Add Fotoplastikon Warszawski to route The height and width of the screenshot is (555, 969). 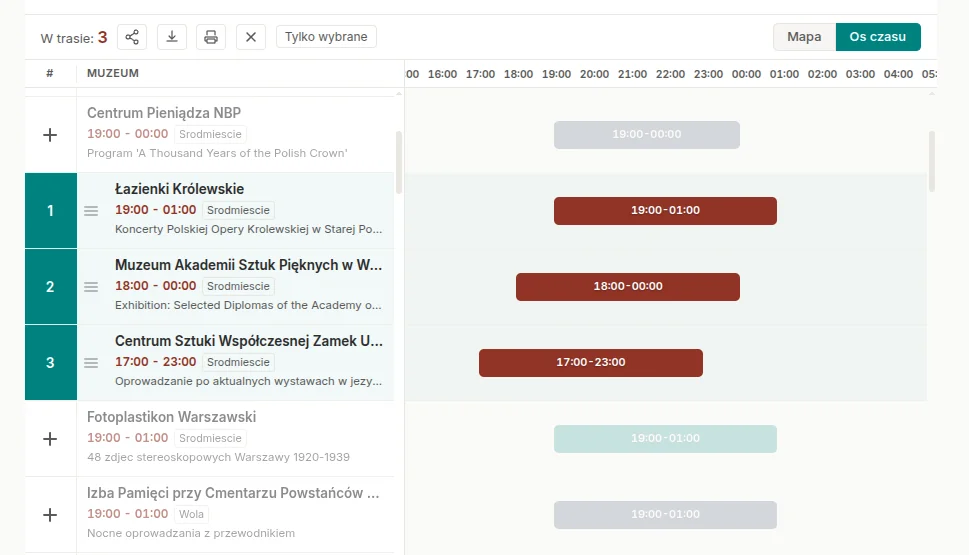50,438
